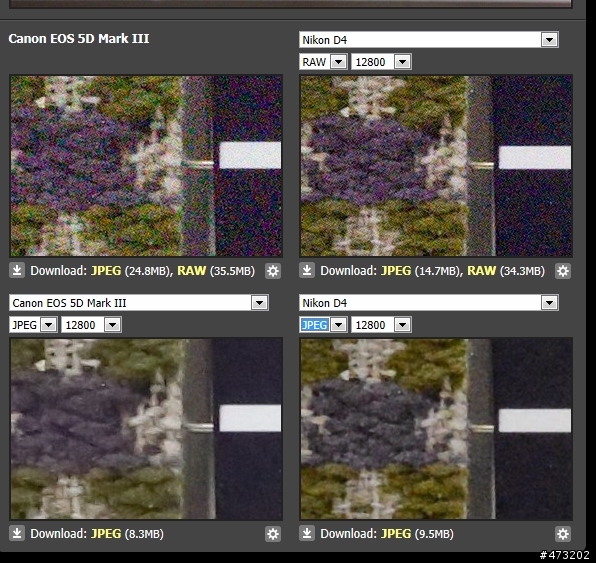Download the 24.8MB JPEG file
The height and width of the screenshot is (563, 596).
pyautogui.click(x=106, y=271)
